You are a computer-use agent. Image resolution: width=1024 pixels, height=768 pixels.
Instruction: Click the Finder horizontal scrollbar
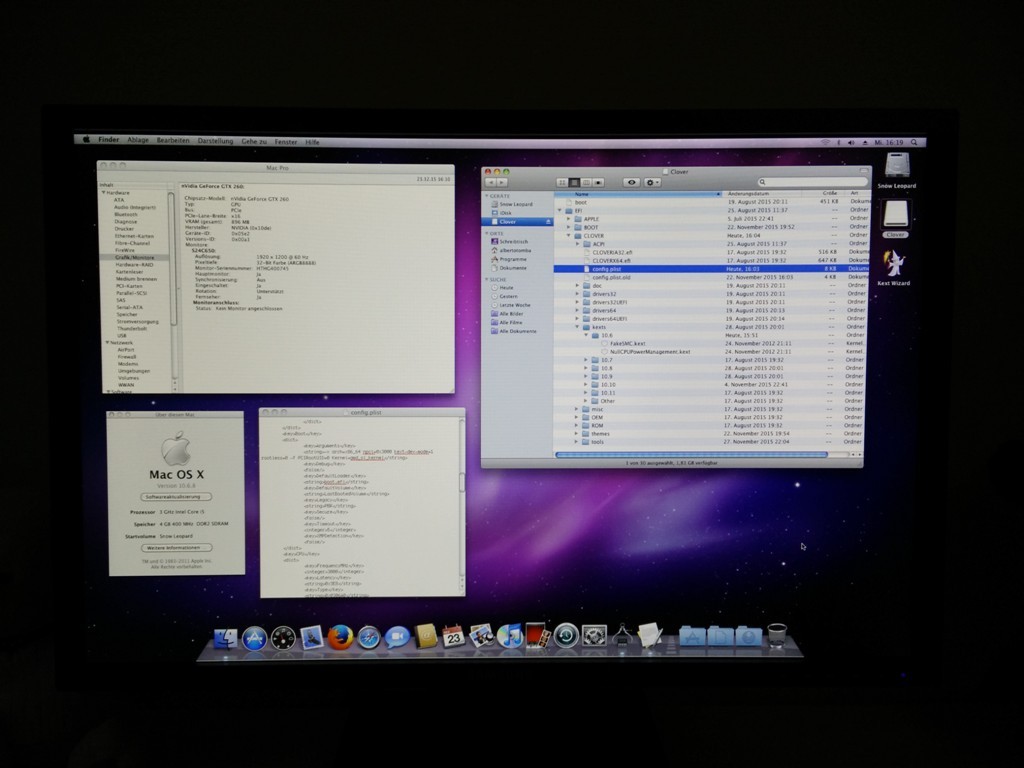point(692,455)
